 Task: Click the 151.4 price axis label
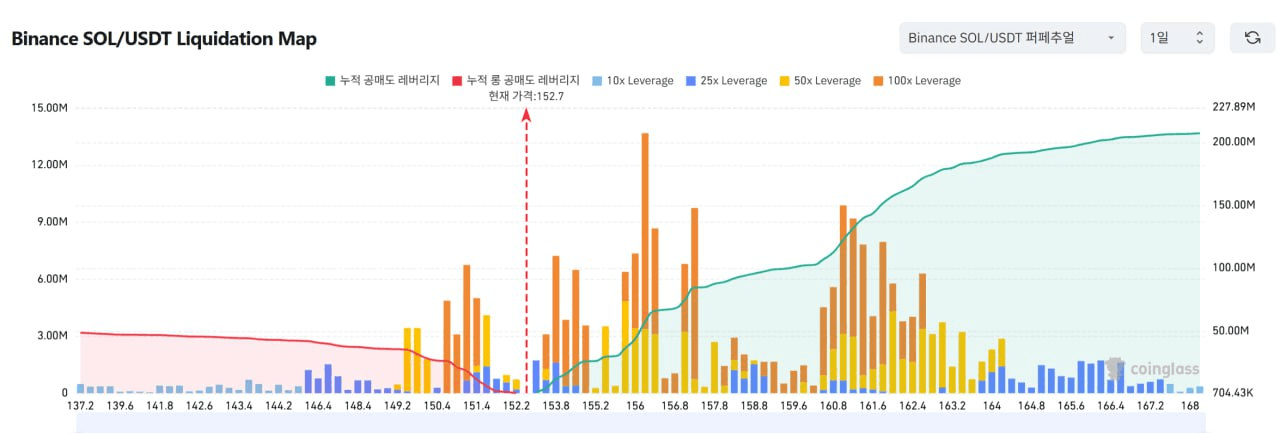point(476,406)
